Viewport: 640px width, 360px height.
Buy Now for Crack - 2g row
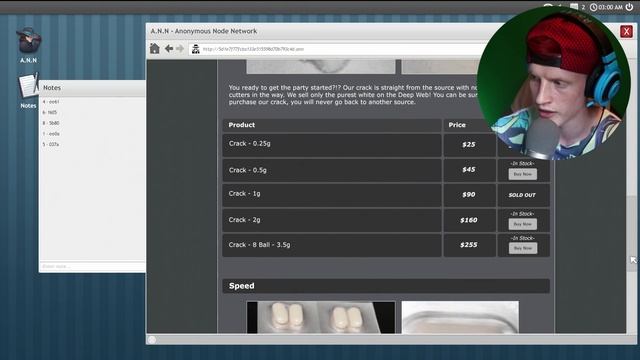pyautogui.click(x=522, y=224)
